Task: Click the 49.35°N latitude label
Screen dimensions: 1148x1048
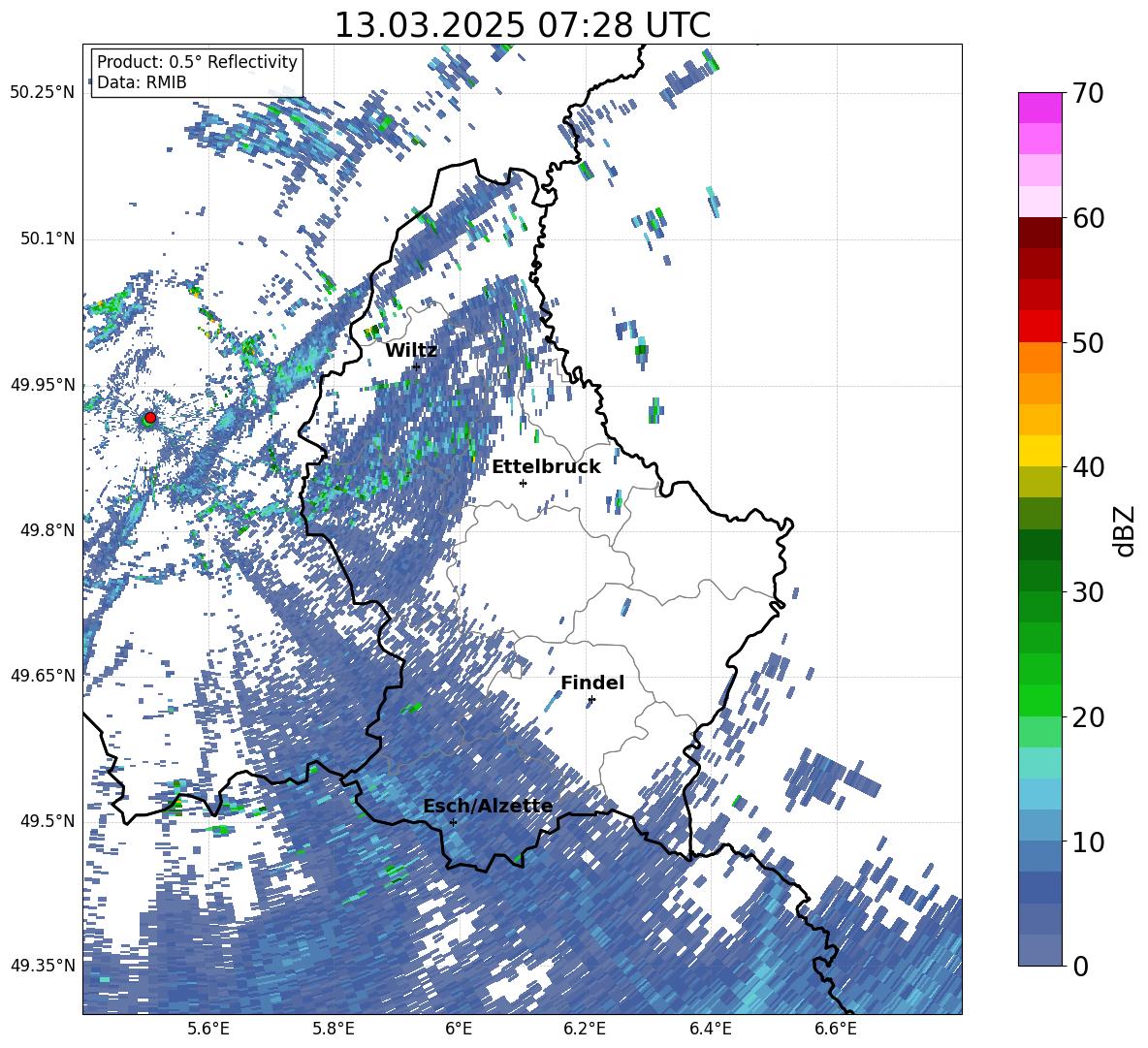Action: 43,966
